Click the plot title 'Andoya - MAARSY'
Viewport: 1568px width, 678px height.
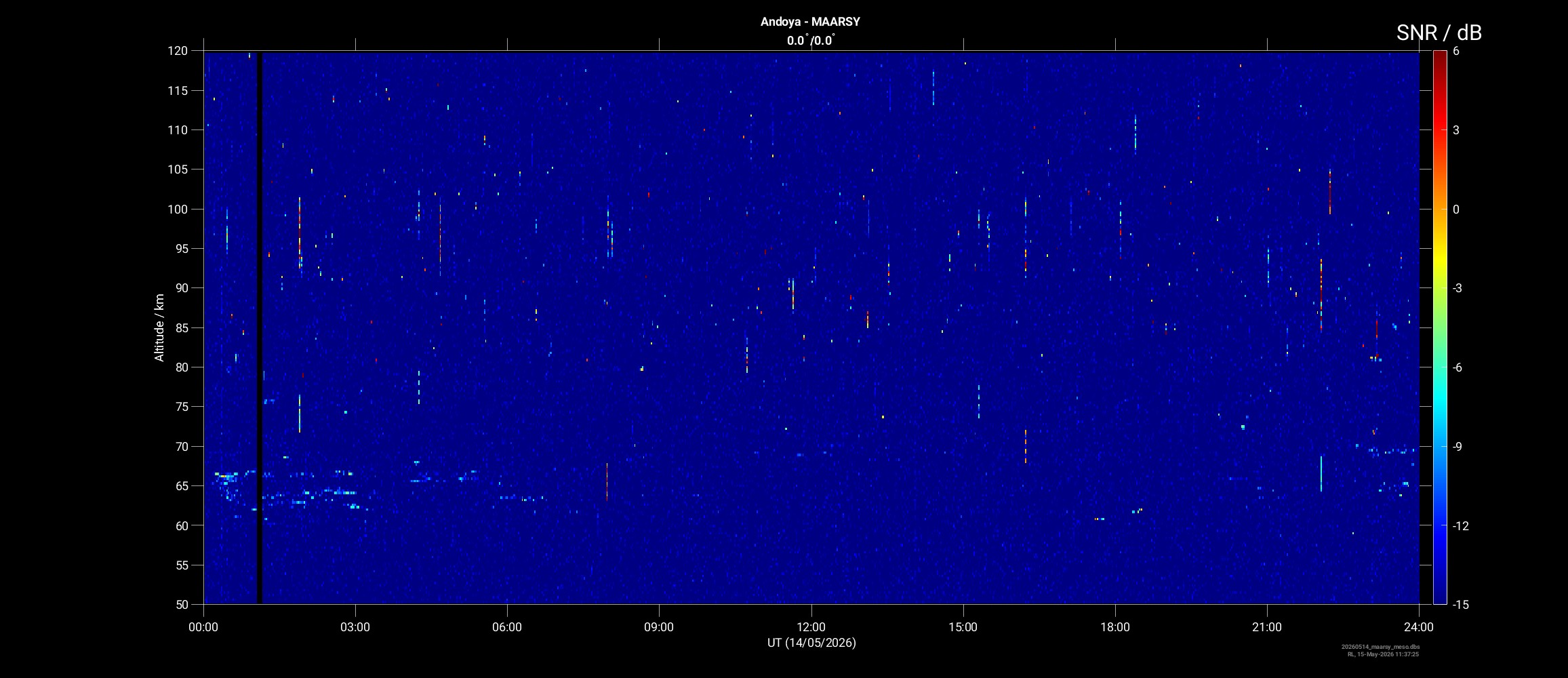tap(810, 22)
